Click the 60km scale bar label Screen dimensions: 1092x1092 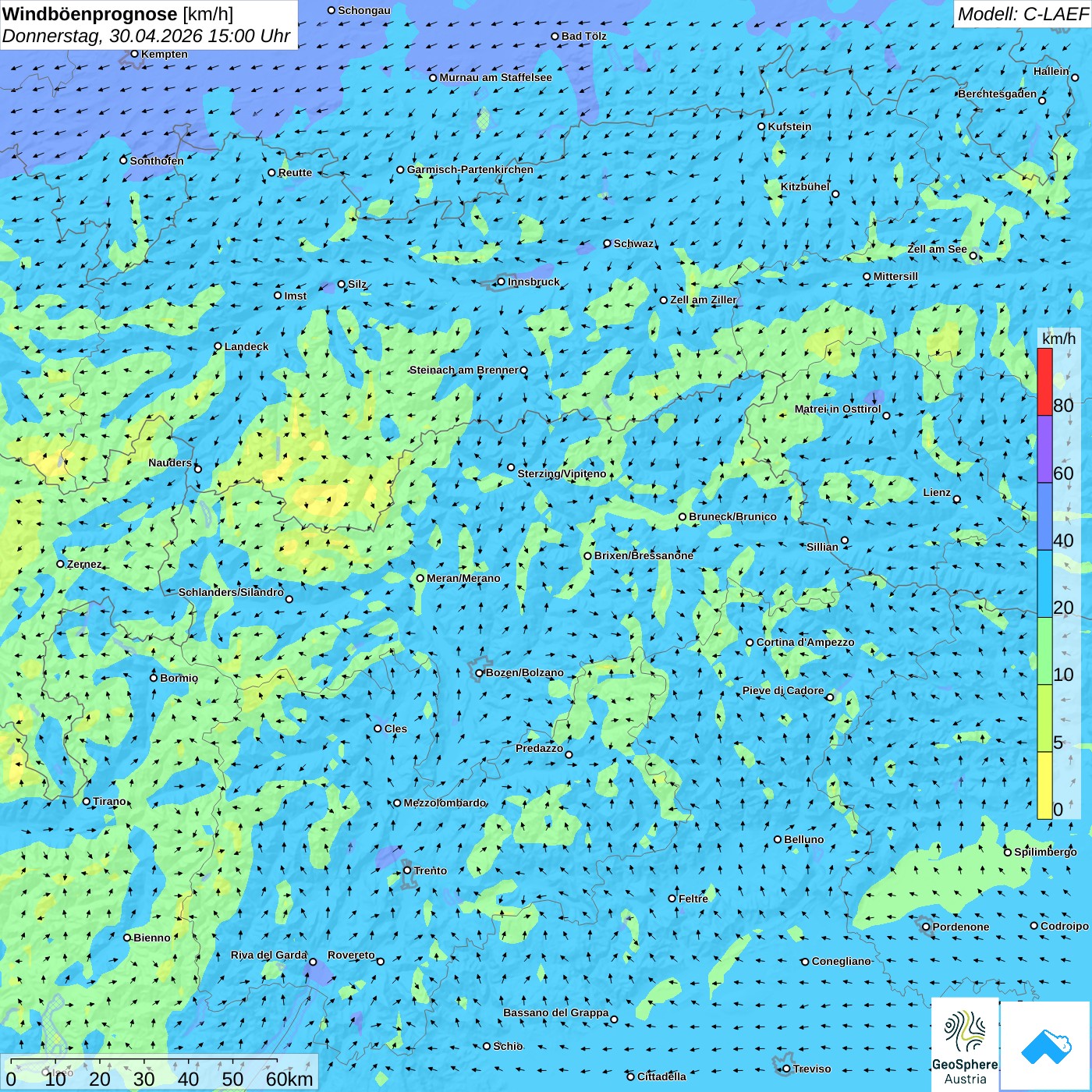(289, 1079)
